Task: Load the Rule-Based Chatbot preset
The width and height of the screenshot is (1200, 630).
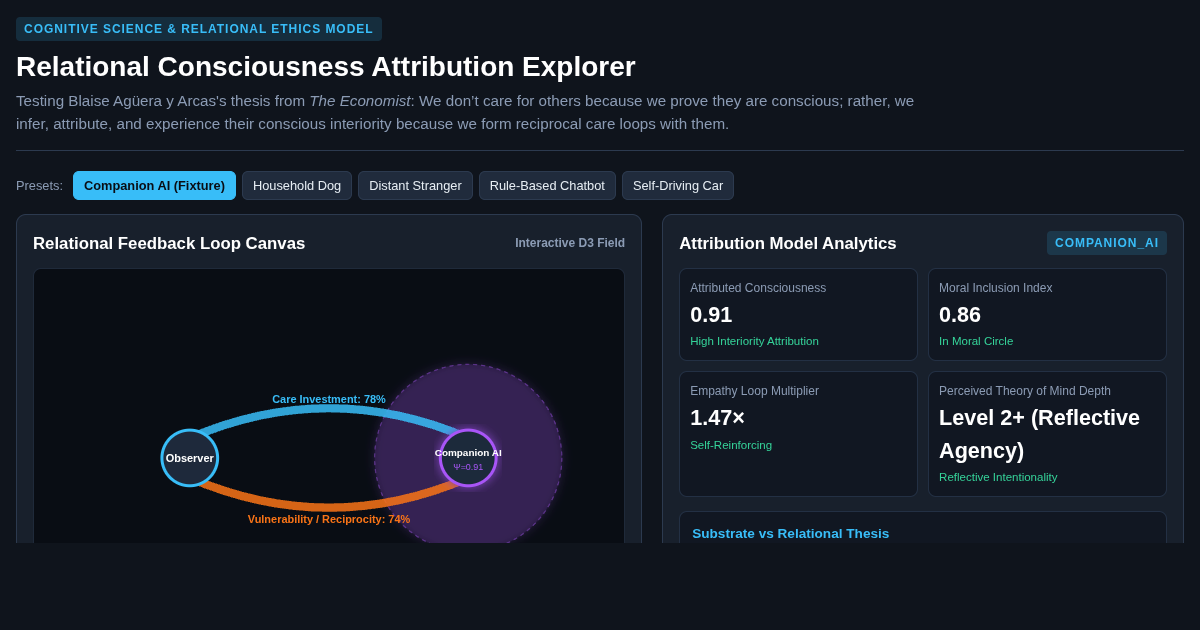Action: [547, 185]
